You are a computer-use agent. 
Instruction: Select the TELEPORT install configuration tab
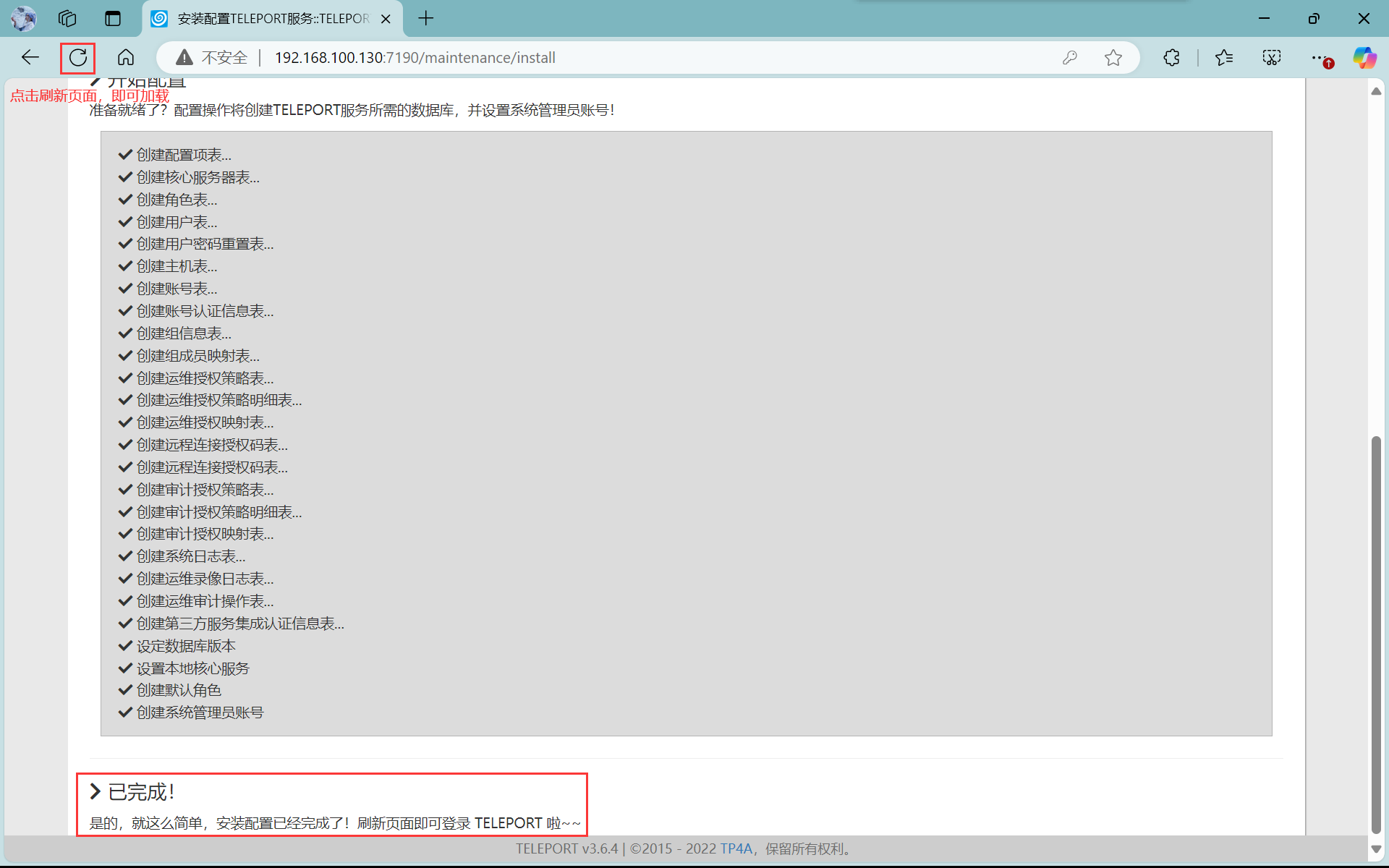click(273, 19)
